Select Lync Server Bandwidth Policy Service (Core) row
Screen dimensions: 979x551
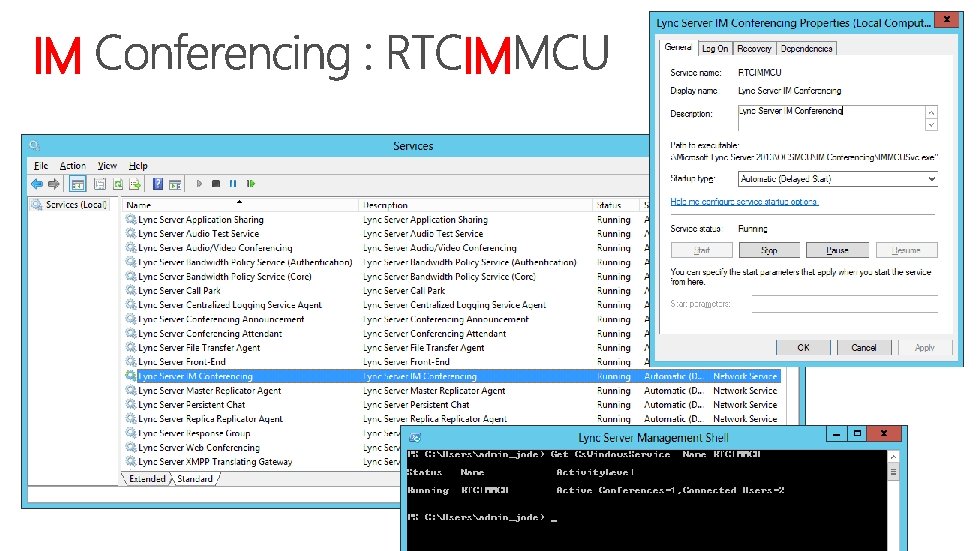click(x=387, y=276)
